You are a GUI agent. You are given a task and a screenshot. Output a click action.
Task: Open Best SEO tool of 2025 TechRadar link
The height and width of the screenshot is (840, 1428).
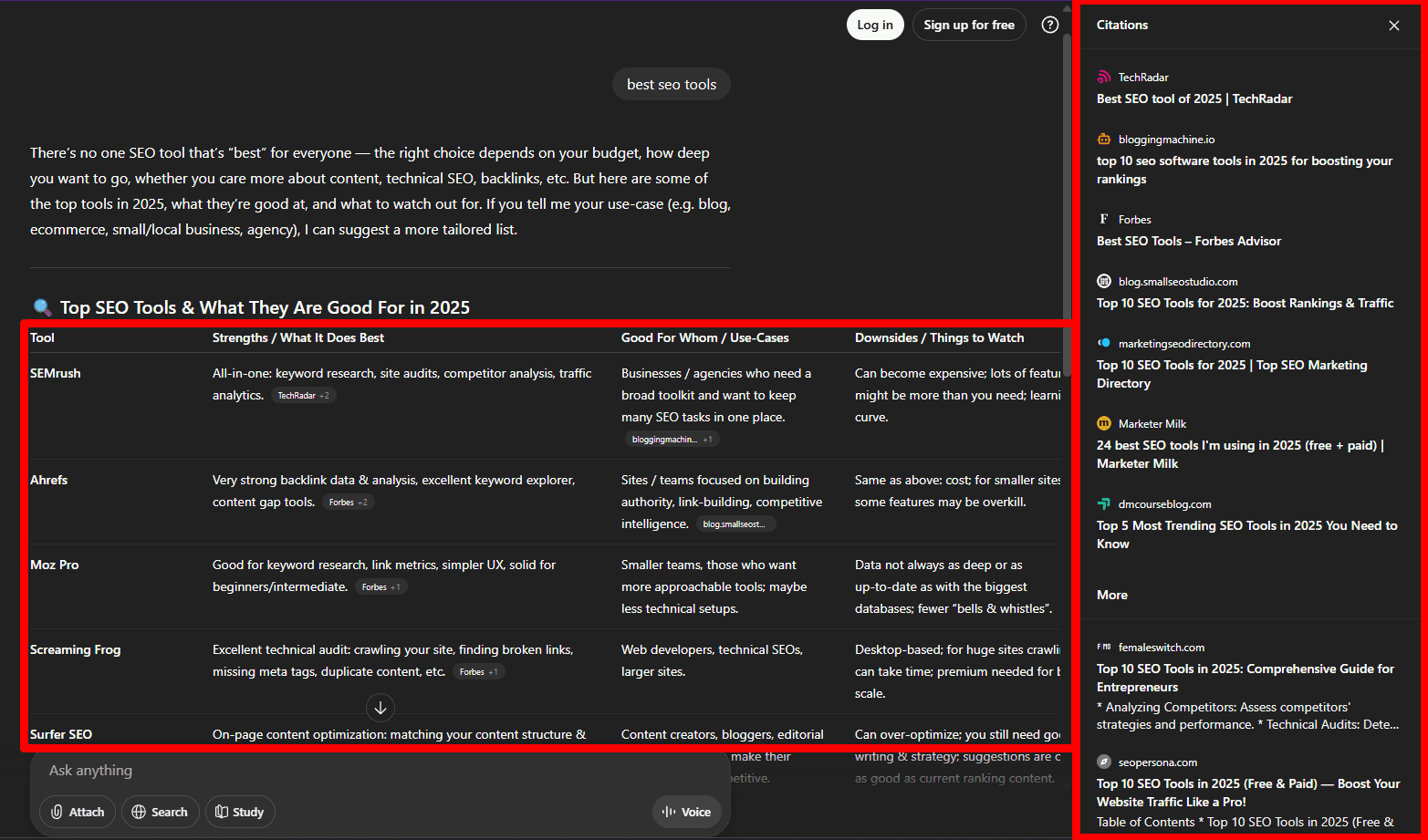coord(1194,99)
